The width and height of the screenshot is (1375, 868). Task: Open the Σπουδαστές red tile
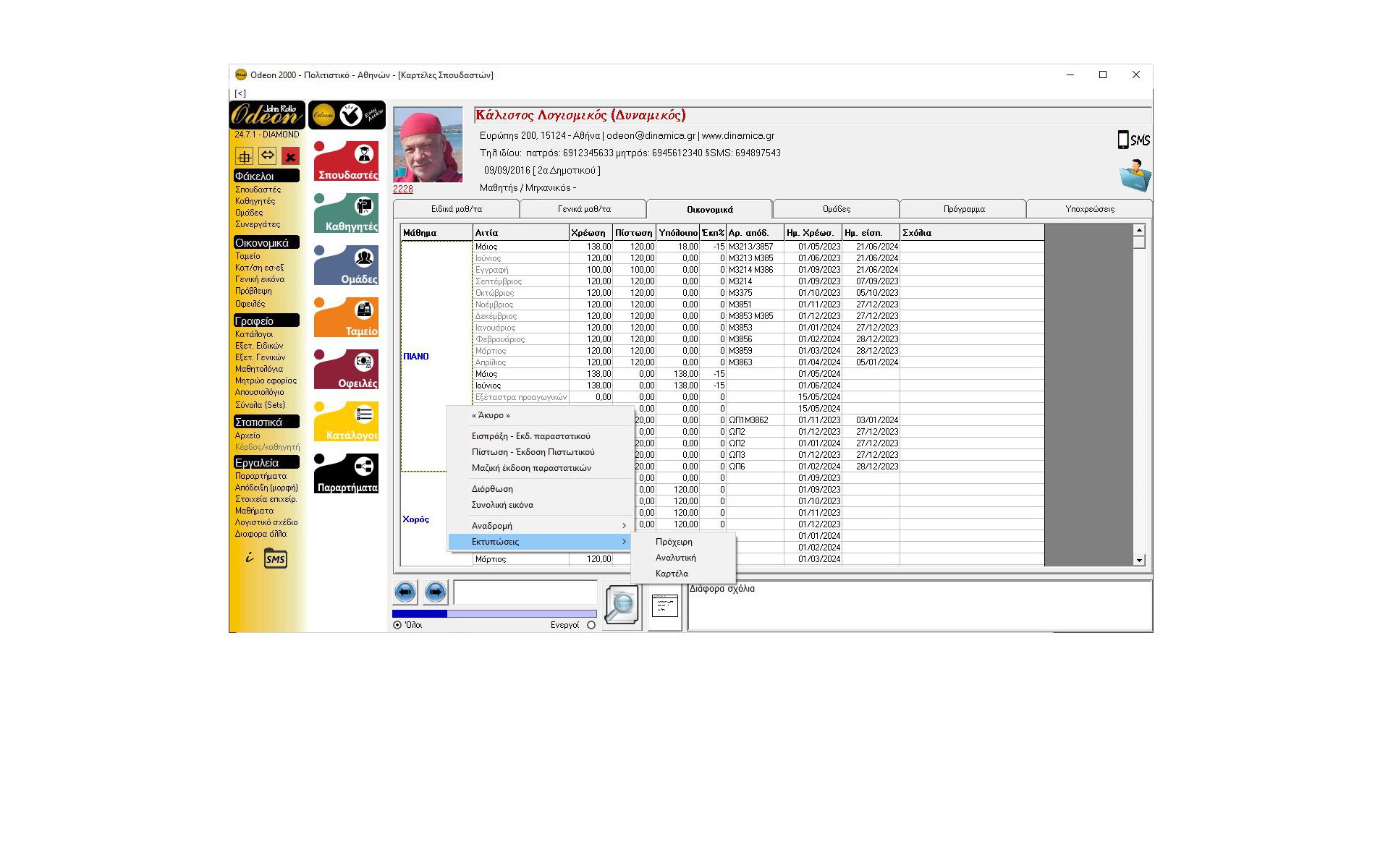click(x=346, y=161)
